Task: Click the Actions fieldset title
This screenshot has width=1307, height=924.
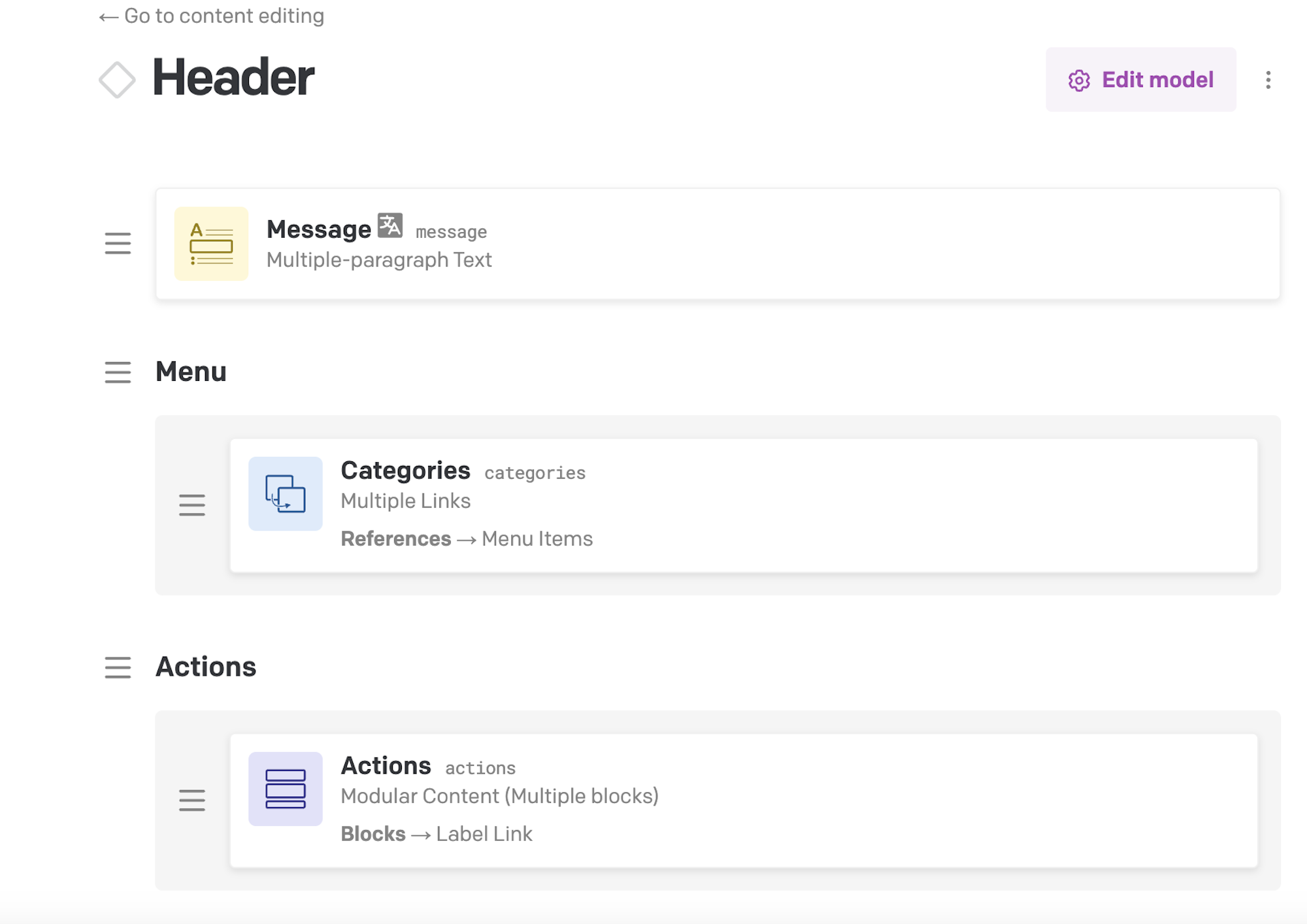Action: pos(206,667)
